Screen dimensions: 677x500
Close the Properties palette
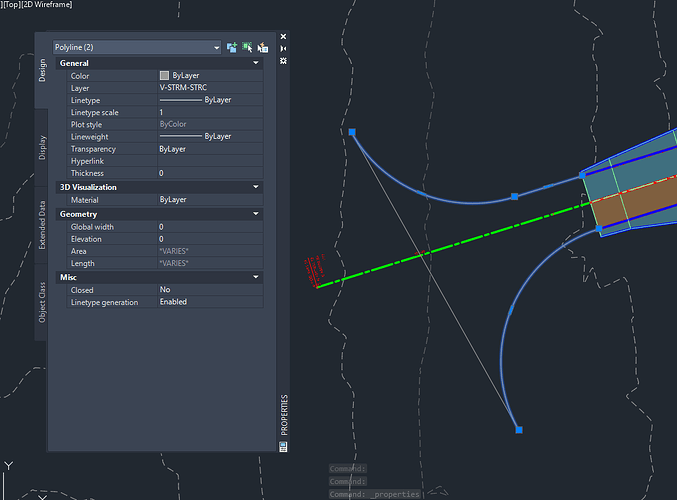coord(283,37)
